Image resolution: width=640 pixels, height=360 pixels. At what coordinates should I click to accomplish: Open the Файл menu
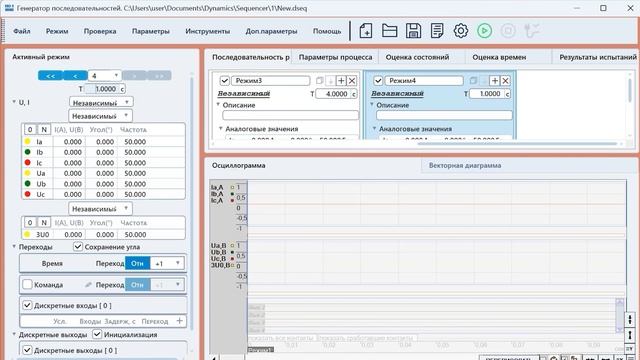point(22,31)
